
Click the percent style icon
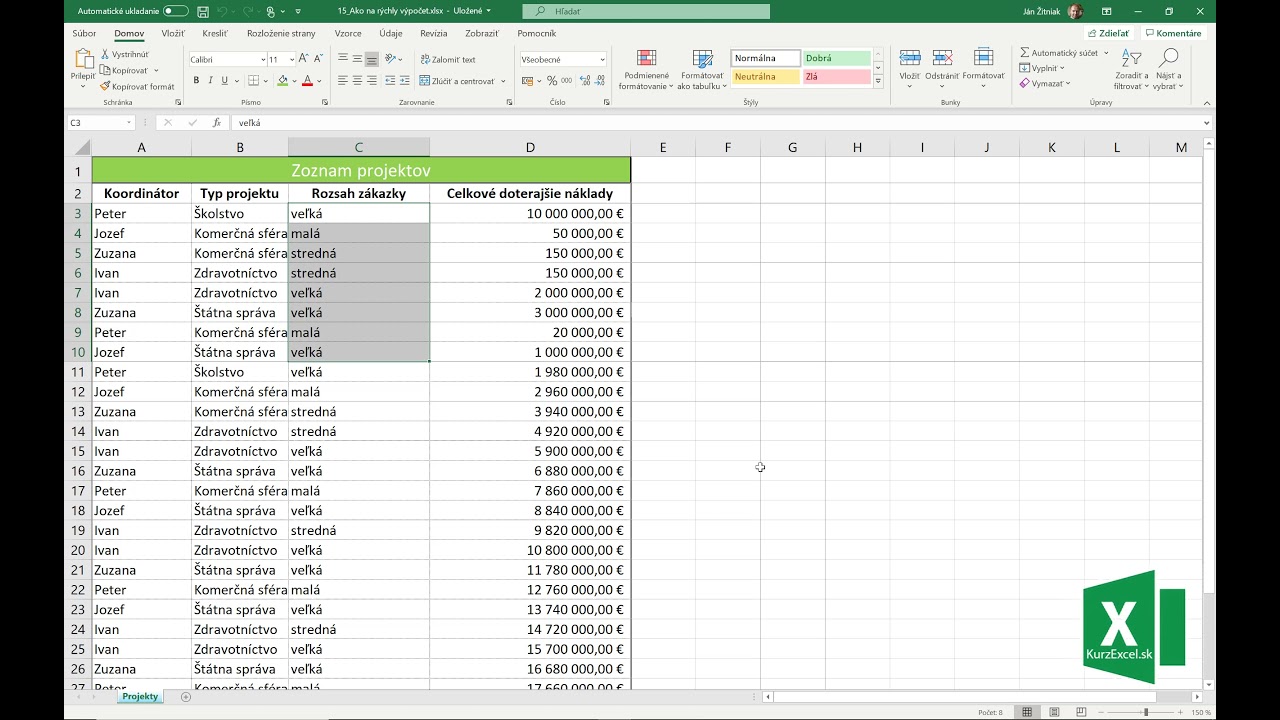click(553, 81)
